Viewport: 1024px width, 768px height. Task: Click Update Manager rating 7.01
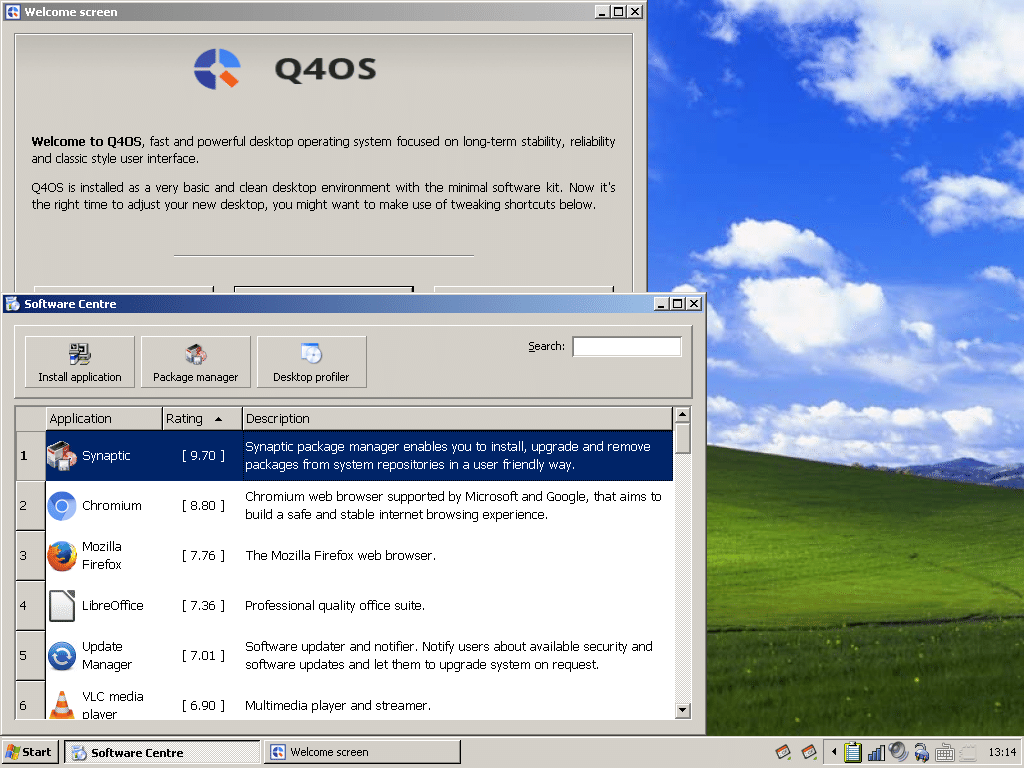(x=203, y=656)
